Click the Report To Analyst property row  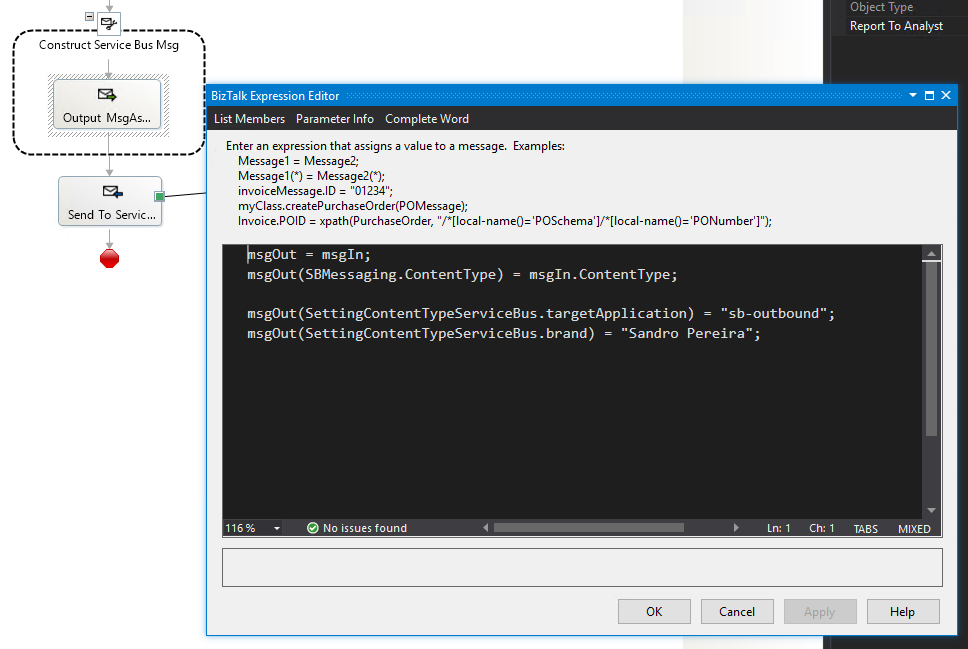[x=896, y=26]
